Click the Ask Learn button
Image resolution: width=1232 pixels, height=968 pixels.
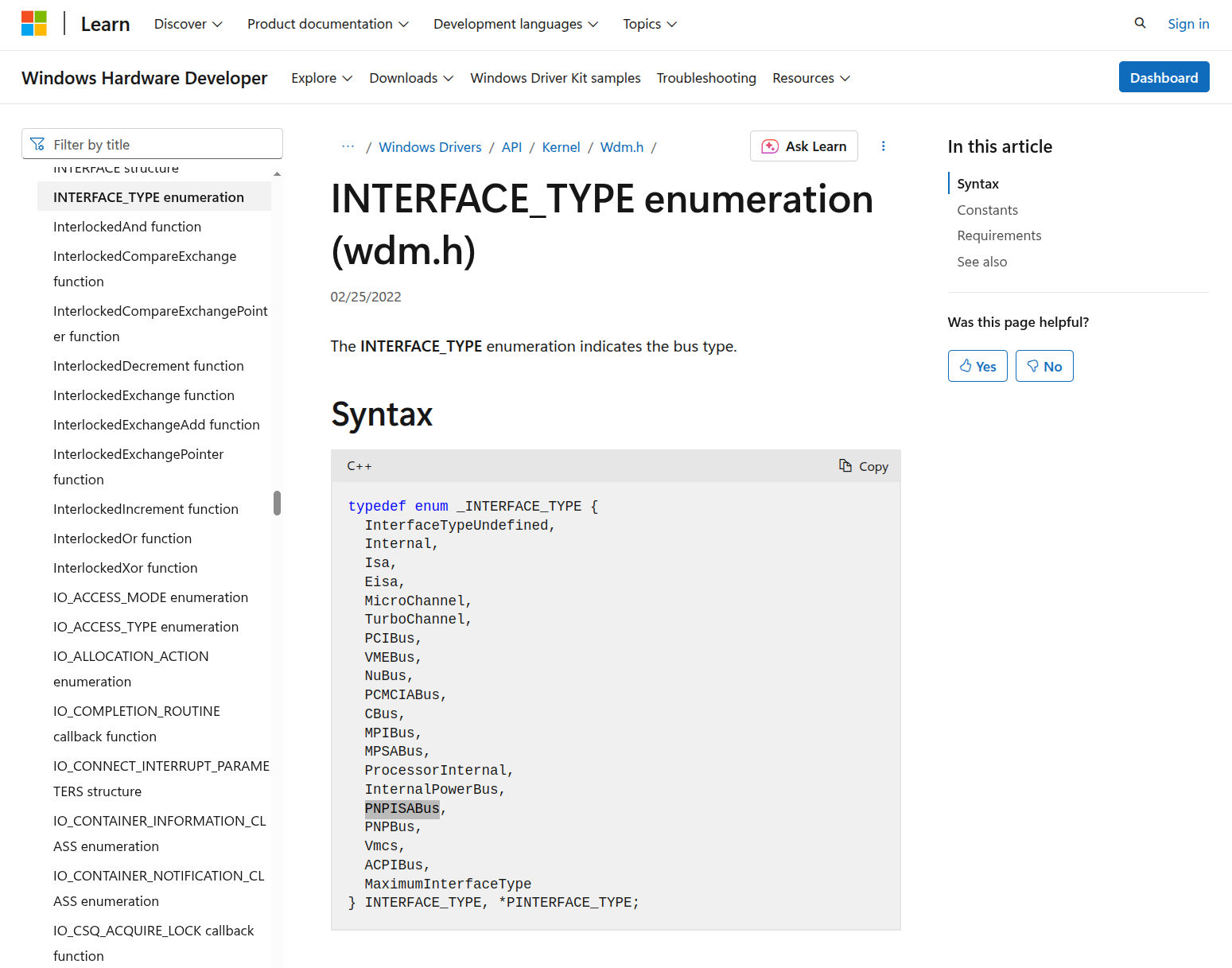(803, 146)
